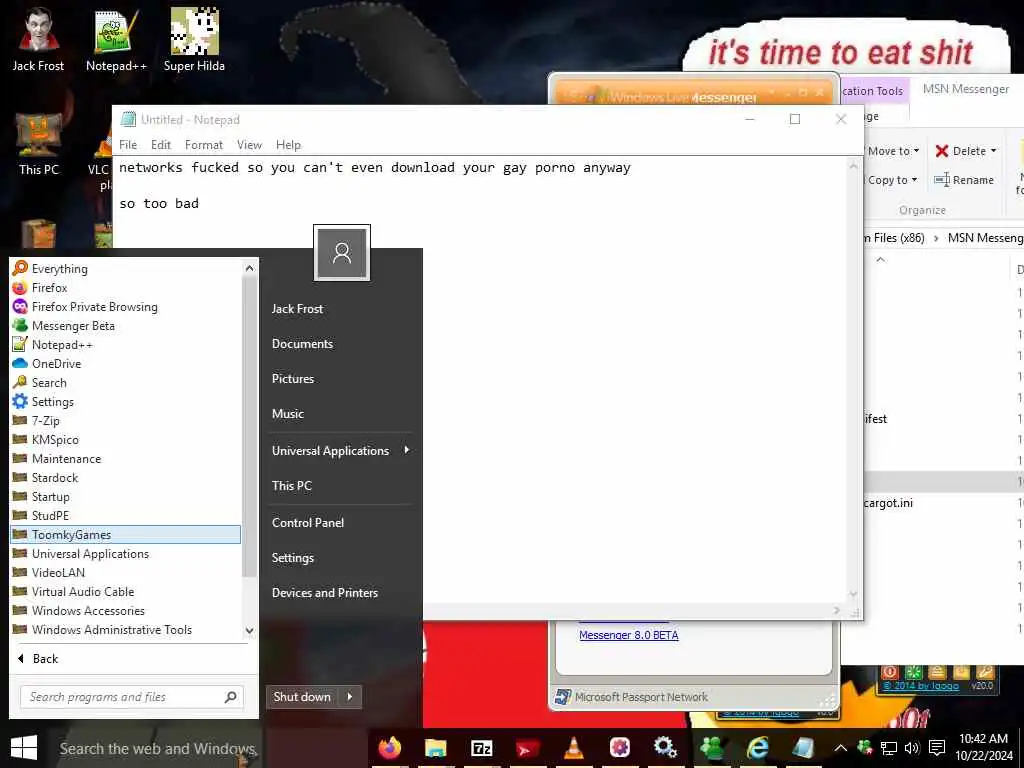Click the search magnifier in Start search box

tap(231, 697)
